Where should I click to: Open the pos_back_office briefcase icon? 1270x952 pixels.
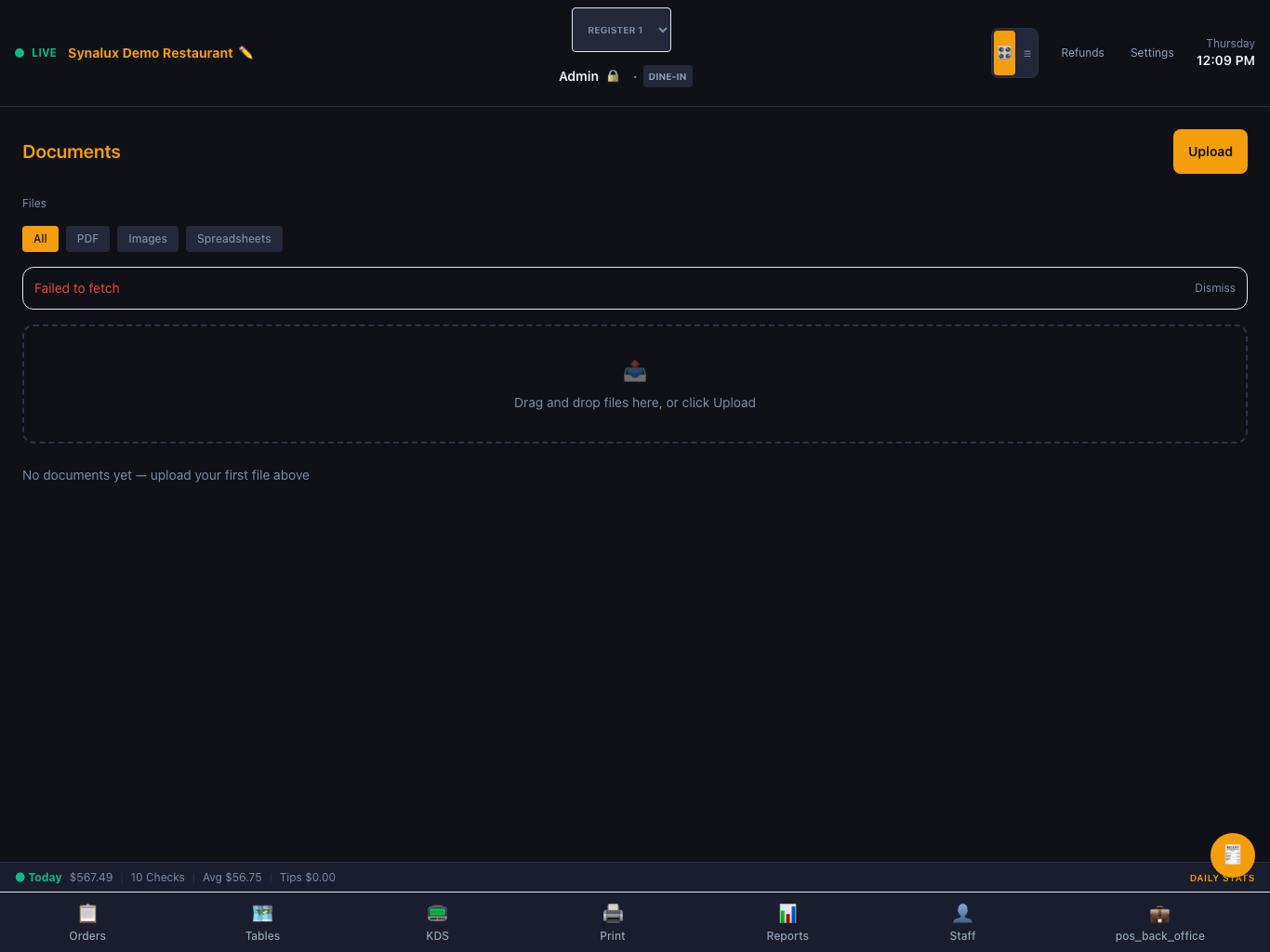pyautogui.click(x=1159, y=913)
